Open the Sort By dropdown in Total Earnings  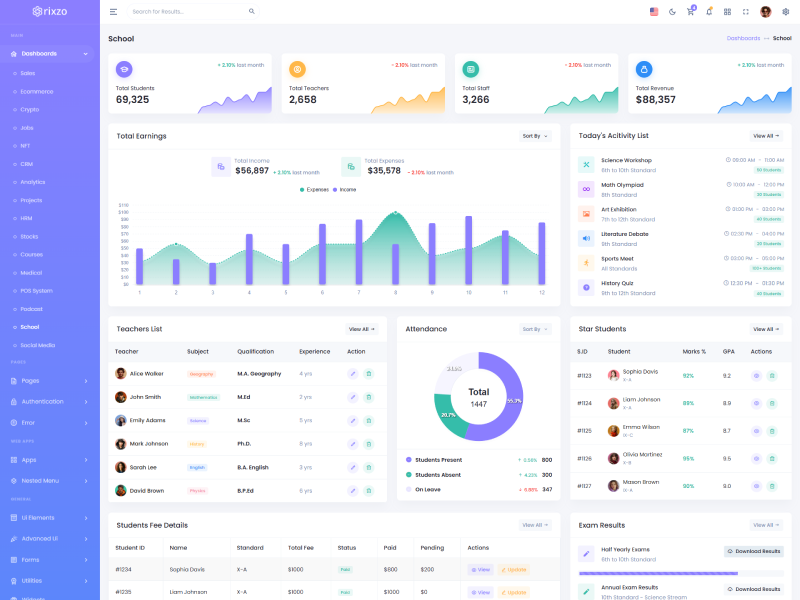[x=535, y=136]
